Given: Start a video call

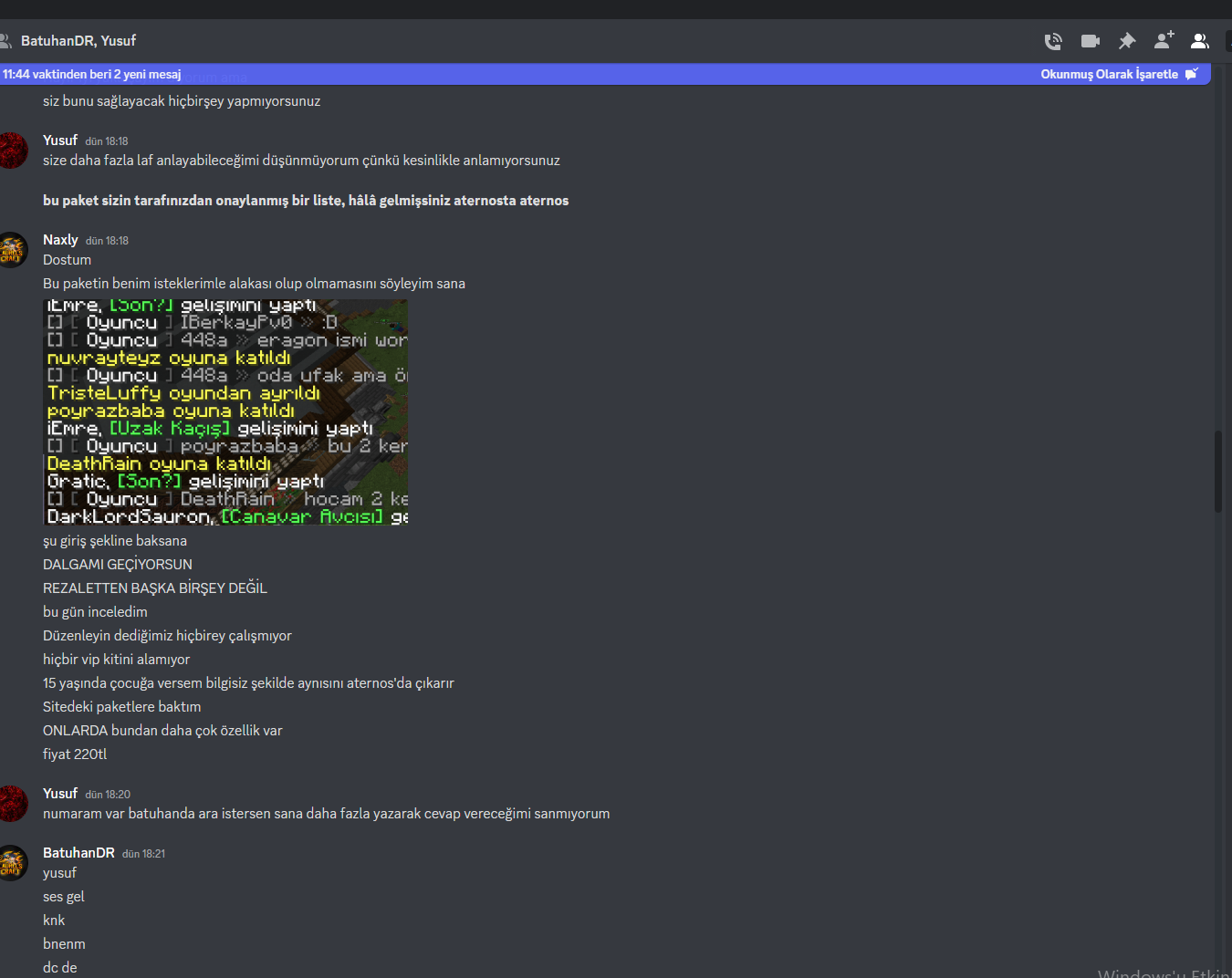Looking at the screenshot, I should coord(1090,41).
